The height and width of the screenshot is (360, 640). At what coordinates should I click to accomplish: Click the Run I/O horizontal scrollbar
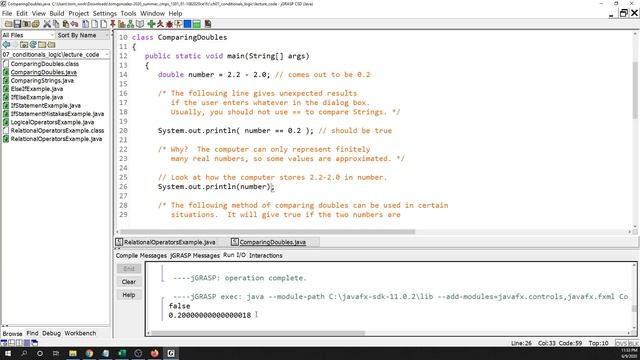pyautogui.click(x=258, y=333)
